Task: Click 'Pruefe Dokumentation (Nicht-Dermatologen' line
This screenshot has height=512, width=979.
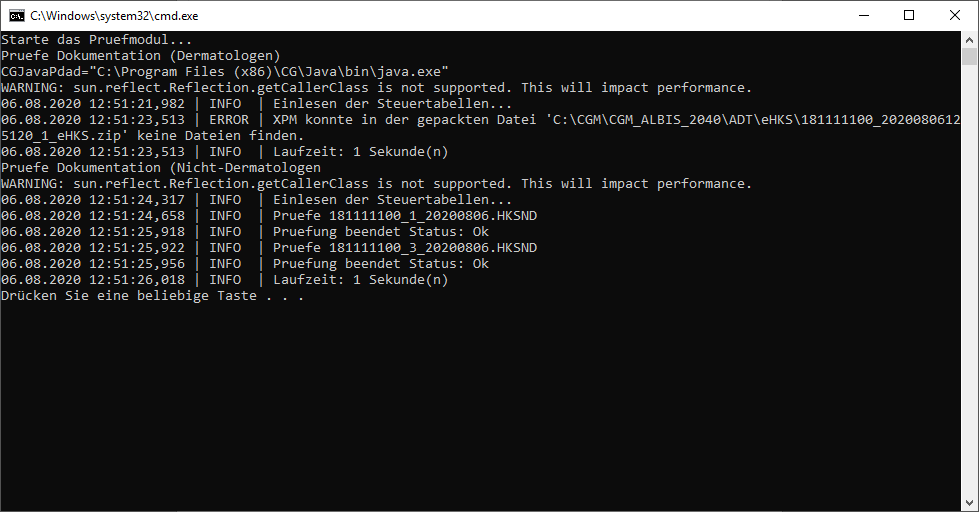Action: click(161, 167)
